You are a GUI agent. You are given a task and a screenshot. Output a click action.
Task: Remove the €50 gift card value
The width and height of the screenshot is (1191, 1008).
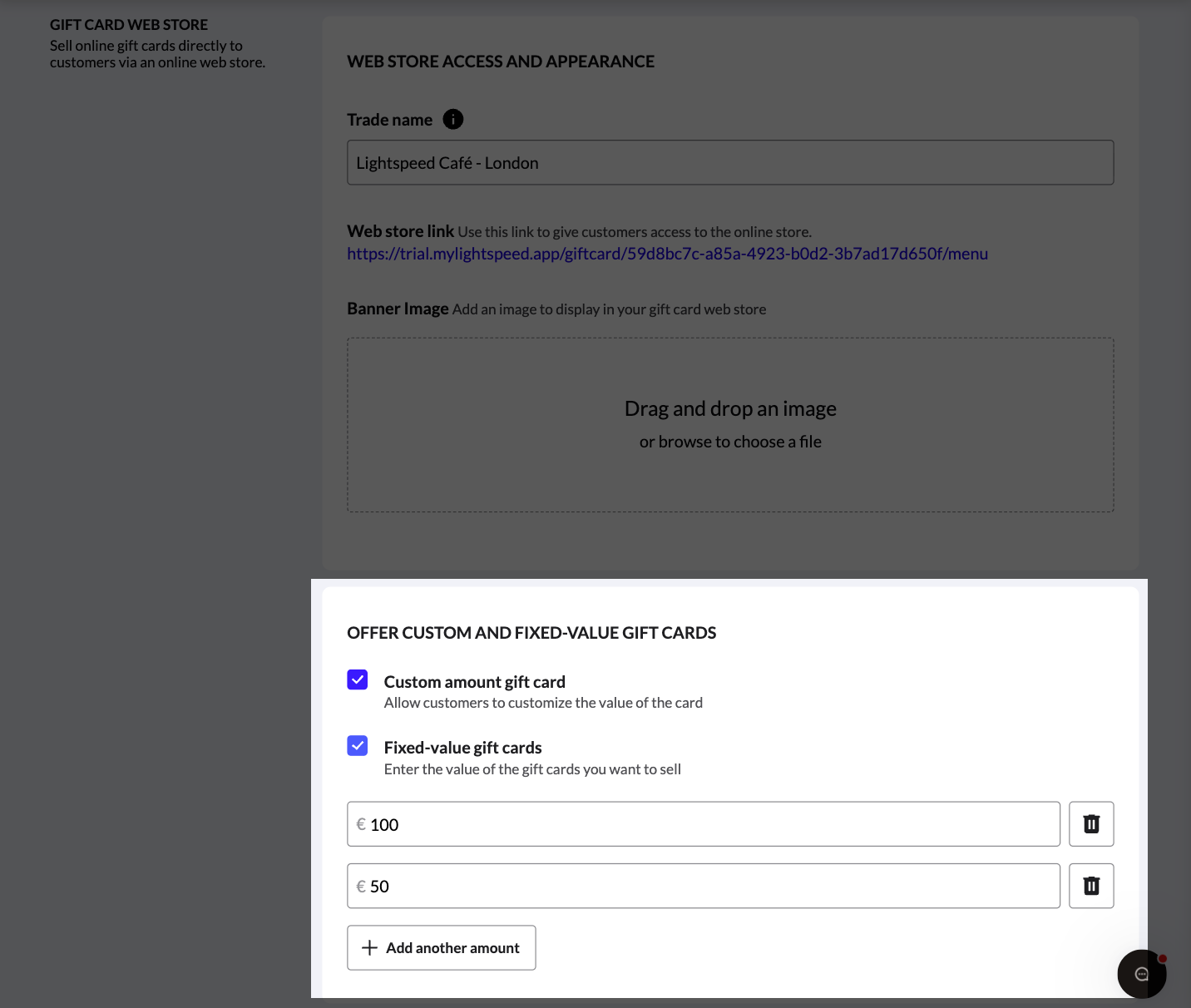[x=1090, y=886]
